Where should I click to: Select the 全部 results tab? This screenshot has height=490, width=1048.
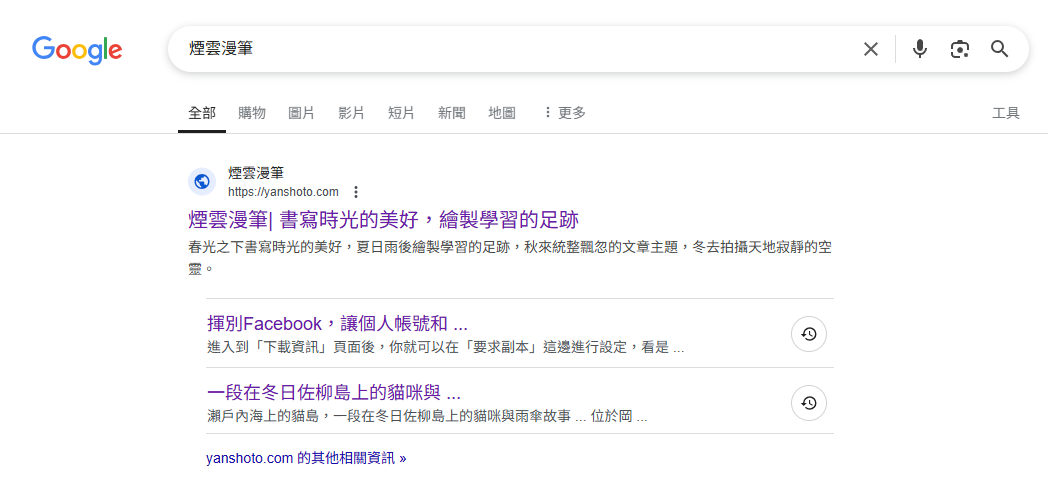click(x=202, y=113)
